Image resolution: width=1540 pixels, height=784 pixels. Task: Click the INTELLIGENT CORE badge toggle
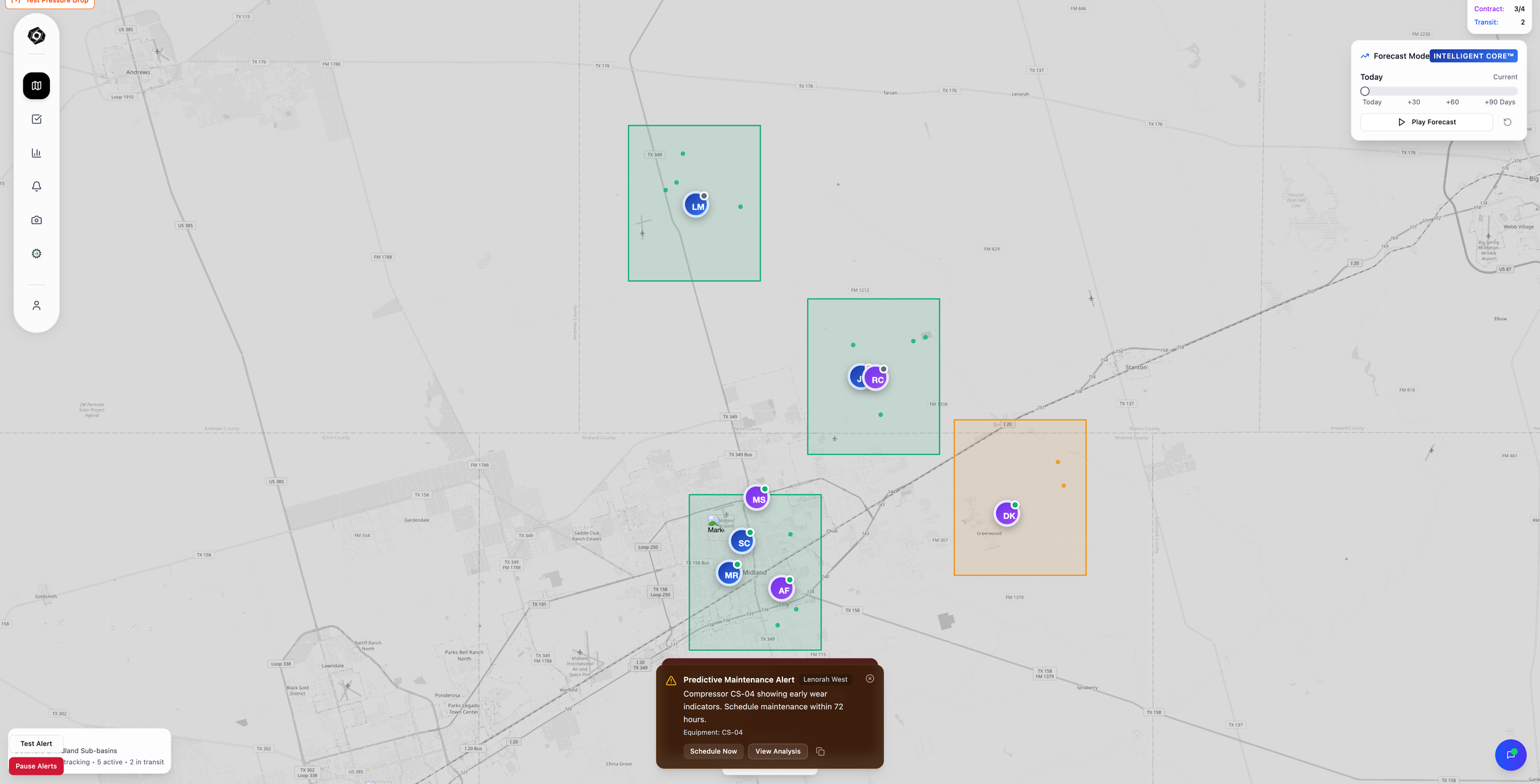click(x=1473, y=55)
